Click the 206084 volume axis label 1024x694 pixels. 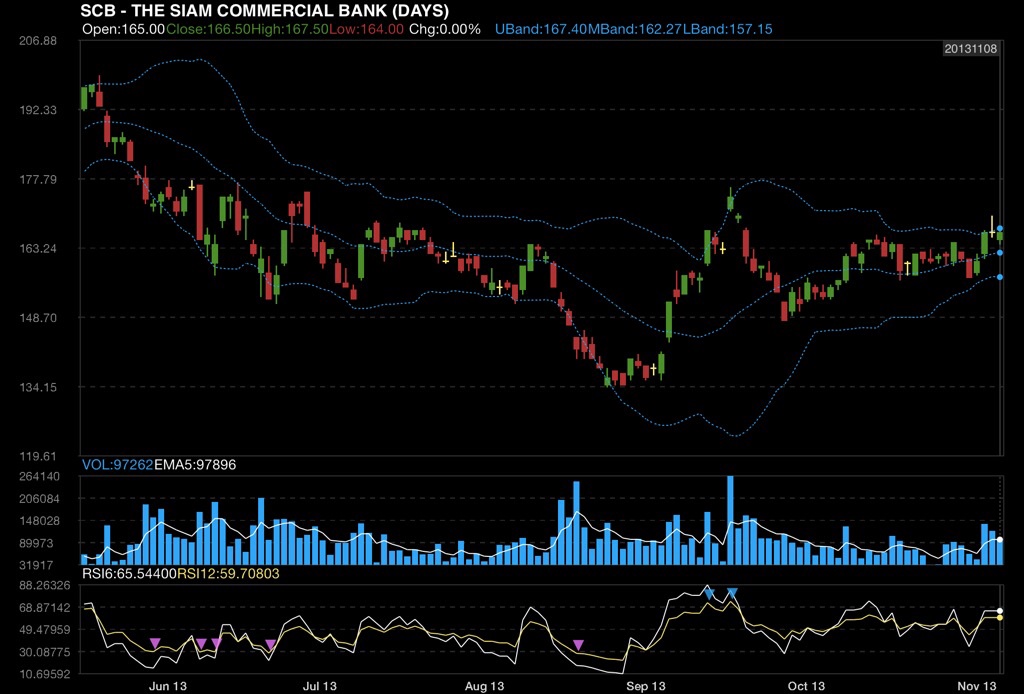39,499
